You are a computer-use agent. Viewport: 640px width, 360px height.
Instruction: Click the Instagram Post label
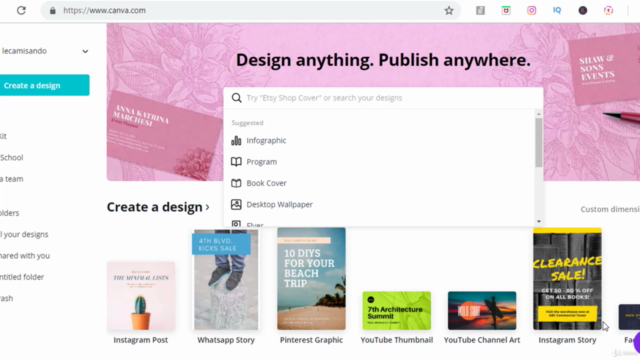tap(141, 340)
